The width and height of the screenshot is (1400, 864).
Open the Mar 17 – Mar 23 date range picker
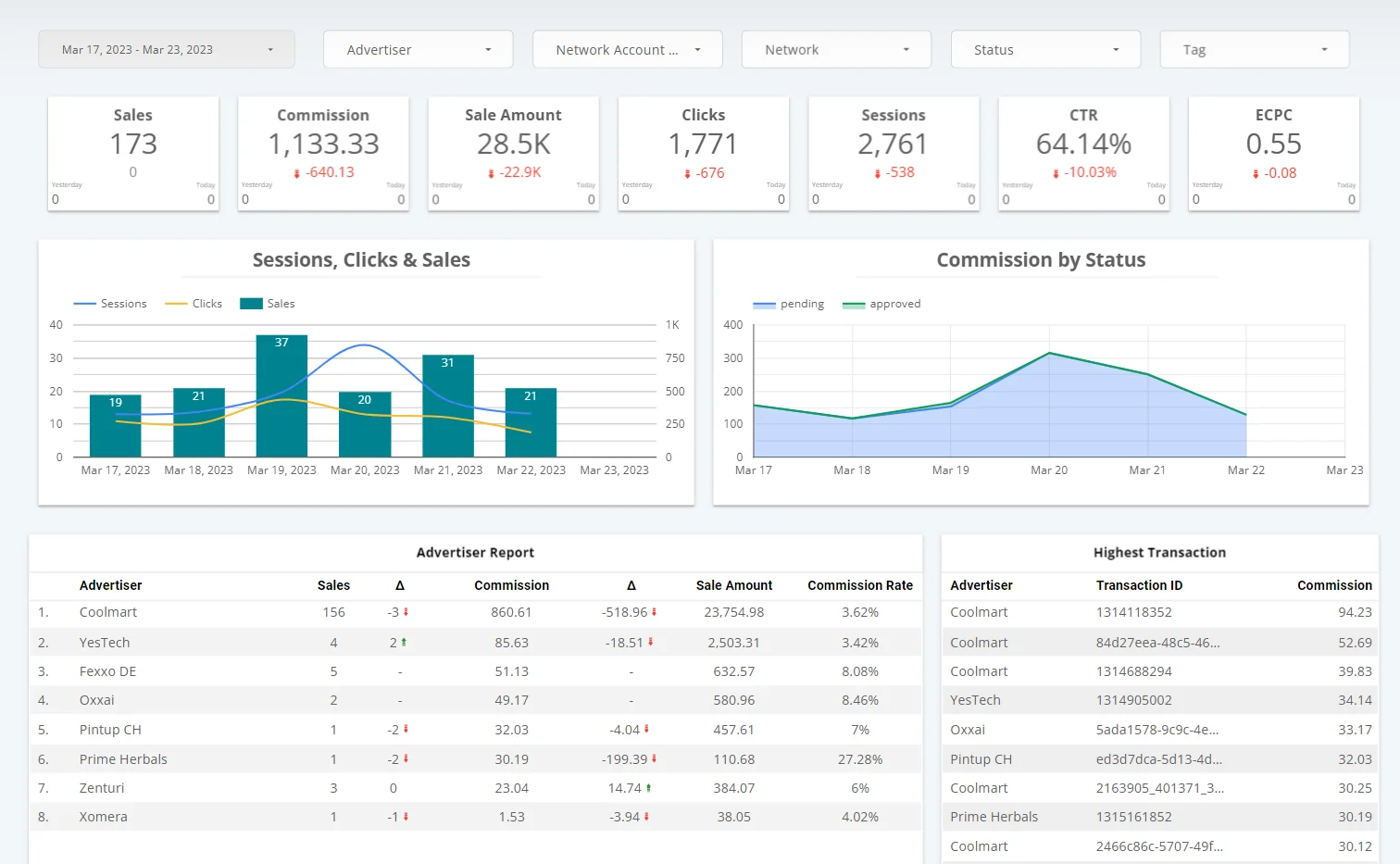click(x=167, y=50)
